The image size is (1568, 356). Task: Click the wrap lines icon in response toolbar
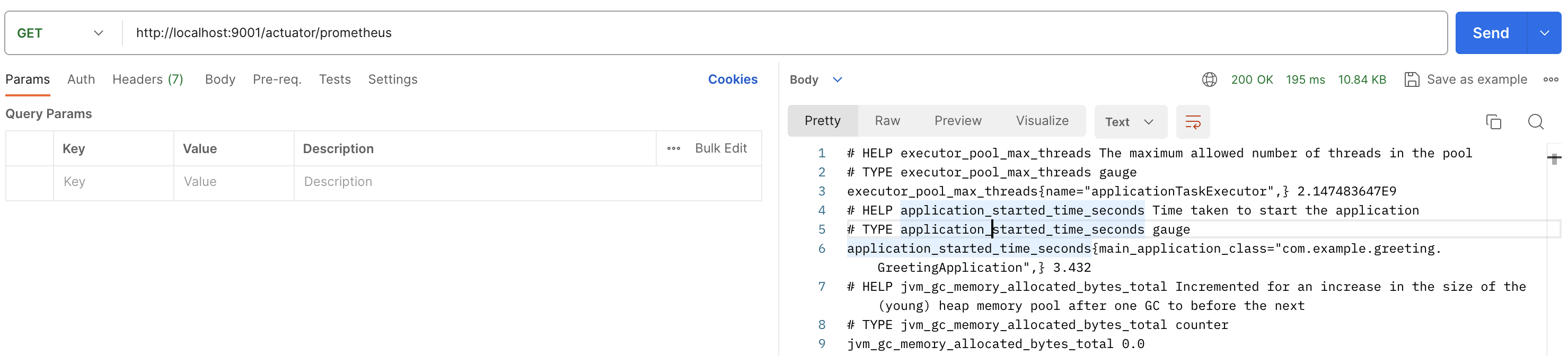(1192, 122)
